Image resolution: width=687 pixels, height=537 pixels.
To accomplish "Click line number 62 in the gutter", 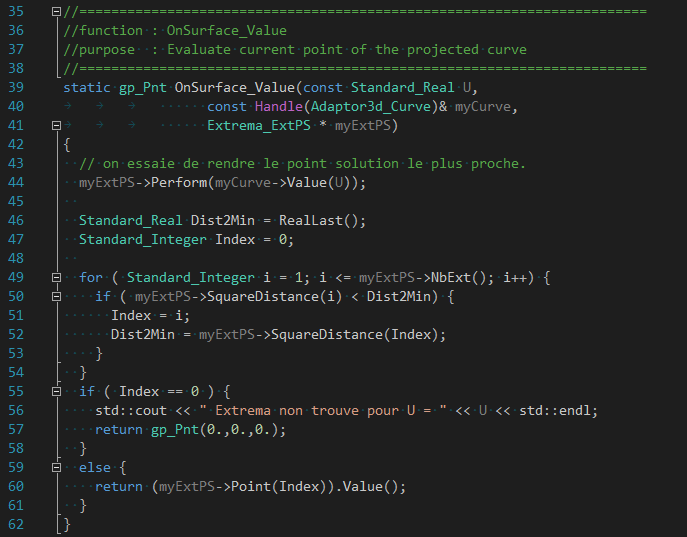I will 16,524.
